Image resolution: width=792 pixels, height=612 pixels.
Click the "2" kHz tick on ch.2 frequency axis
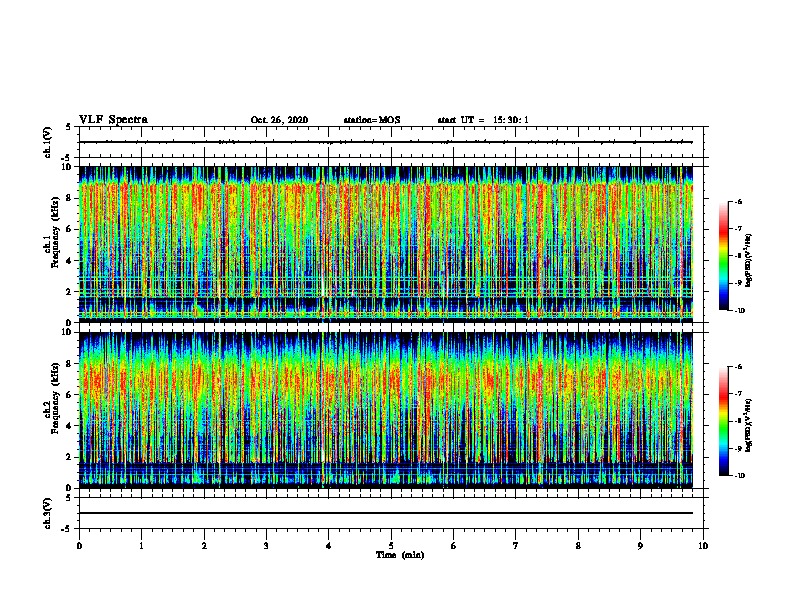tap(69, 457)
